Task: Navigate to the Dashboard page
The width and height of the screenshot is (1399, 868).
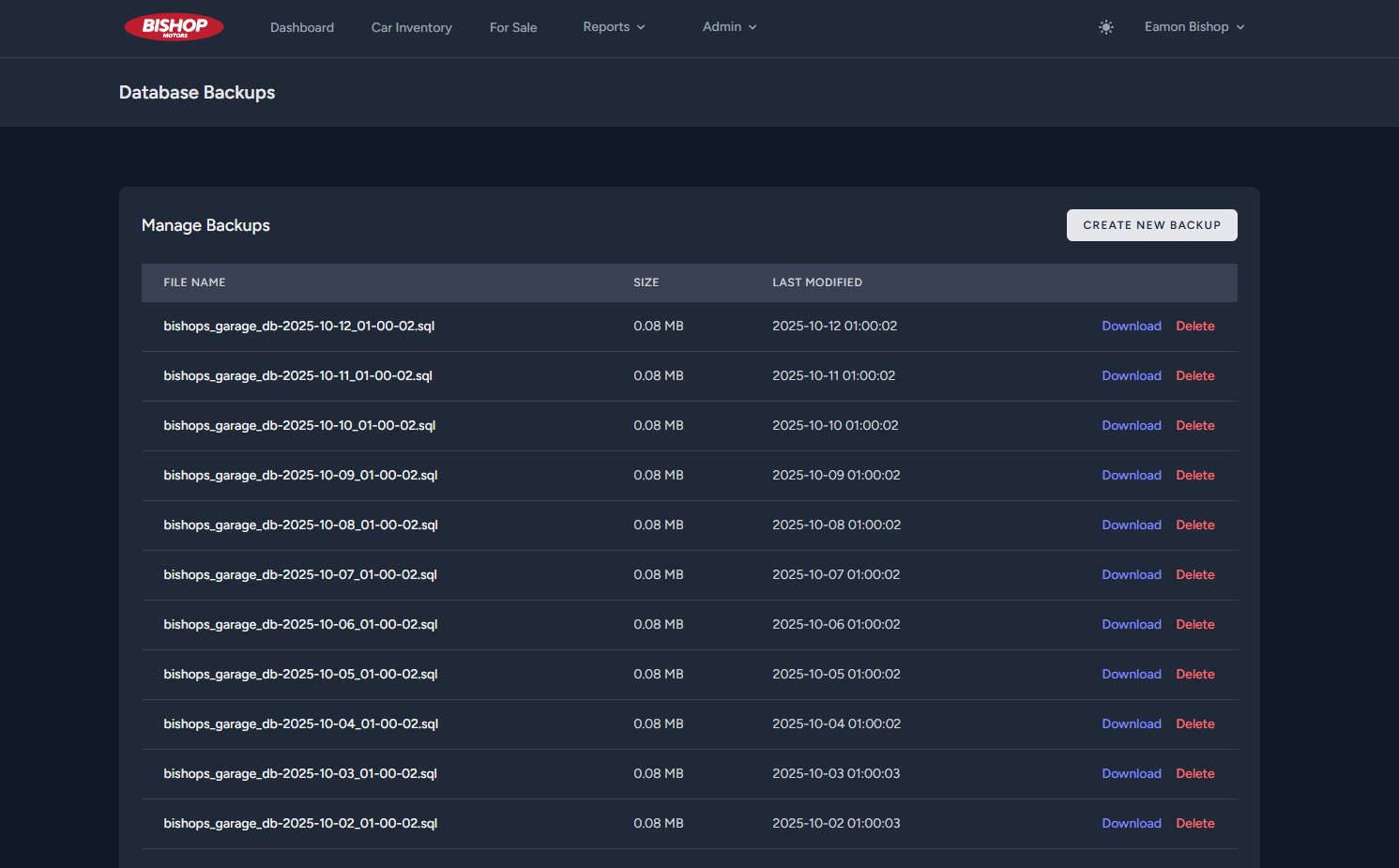Action: click(301, 27)
